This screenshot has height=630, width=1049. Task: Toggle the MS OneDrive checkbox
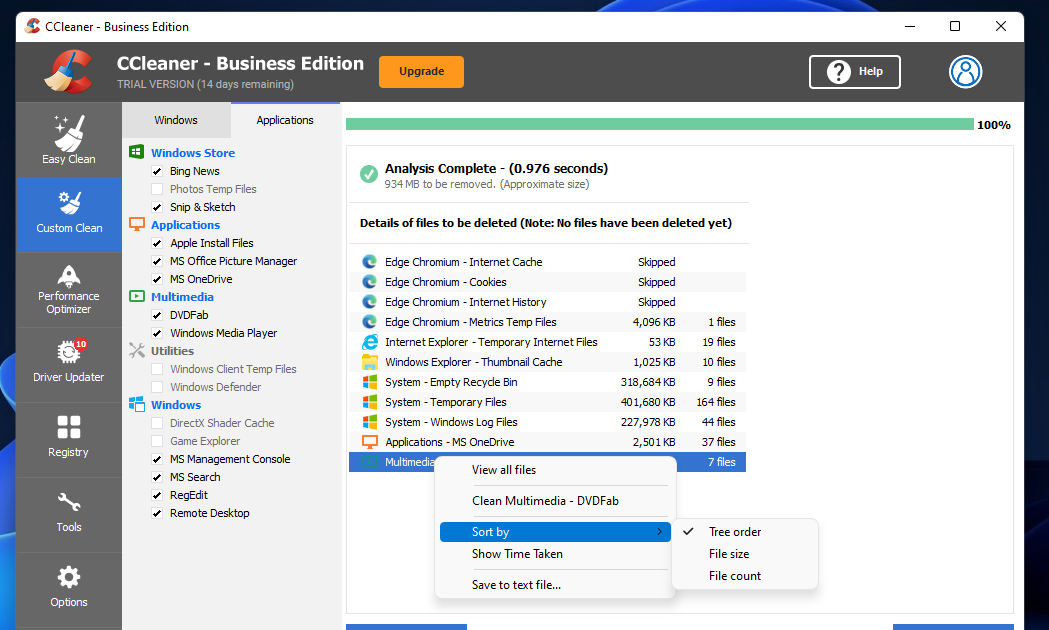[157, 280]
